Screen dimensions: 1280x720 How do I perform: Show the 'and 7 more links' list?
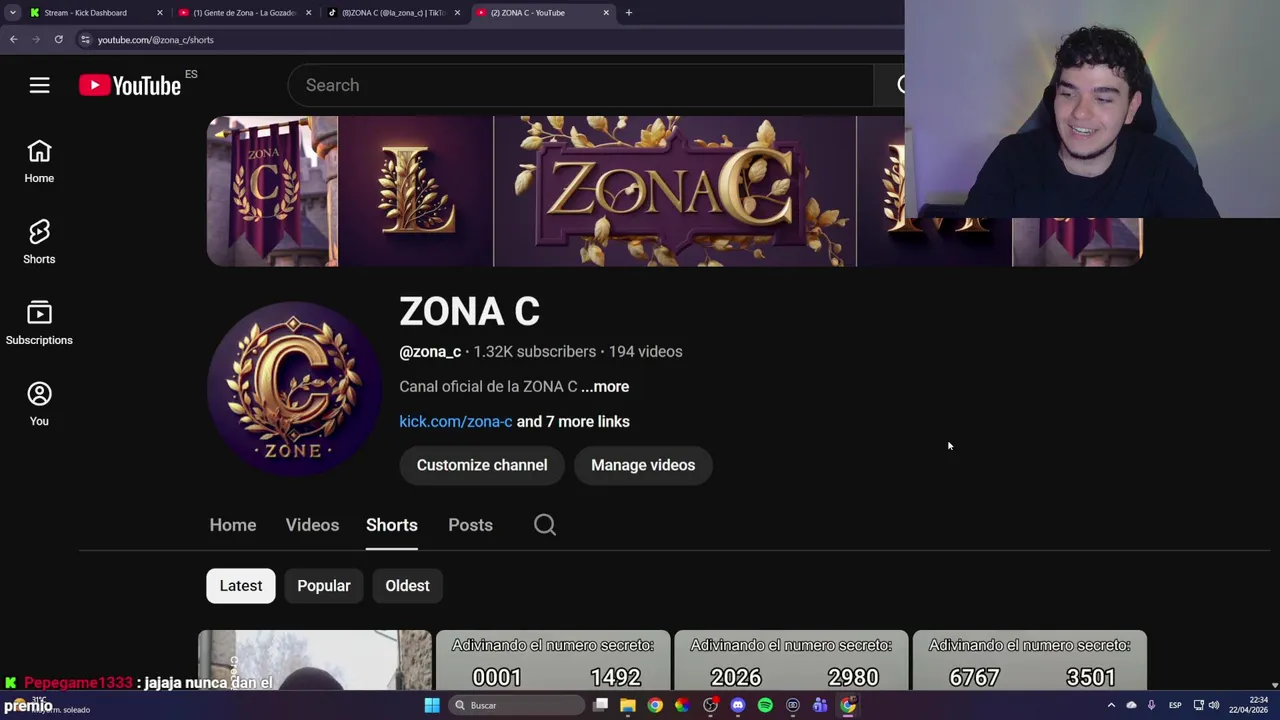(573, 421)
